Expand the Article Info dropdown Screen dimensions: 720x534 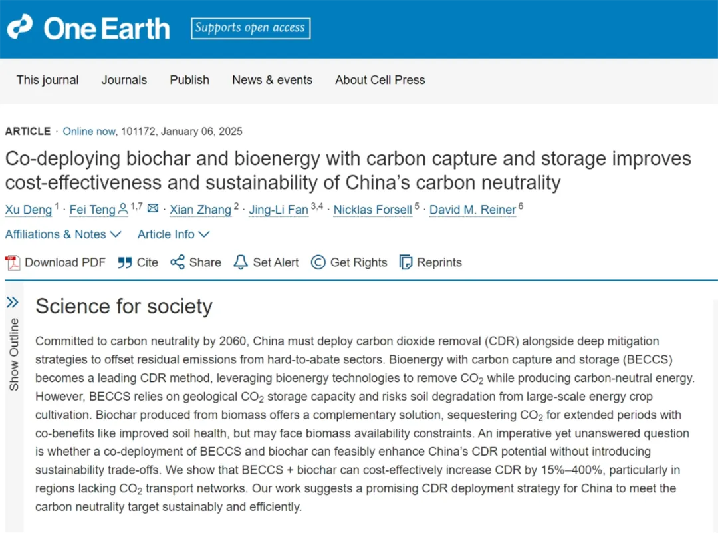(173, 234)
